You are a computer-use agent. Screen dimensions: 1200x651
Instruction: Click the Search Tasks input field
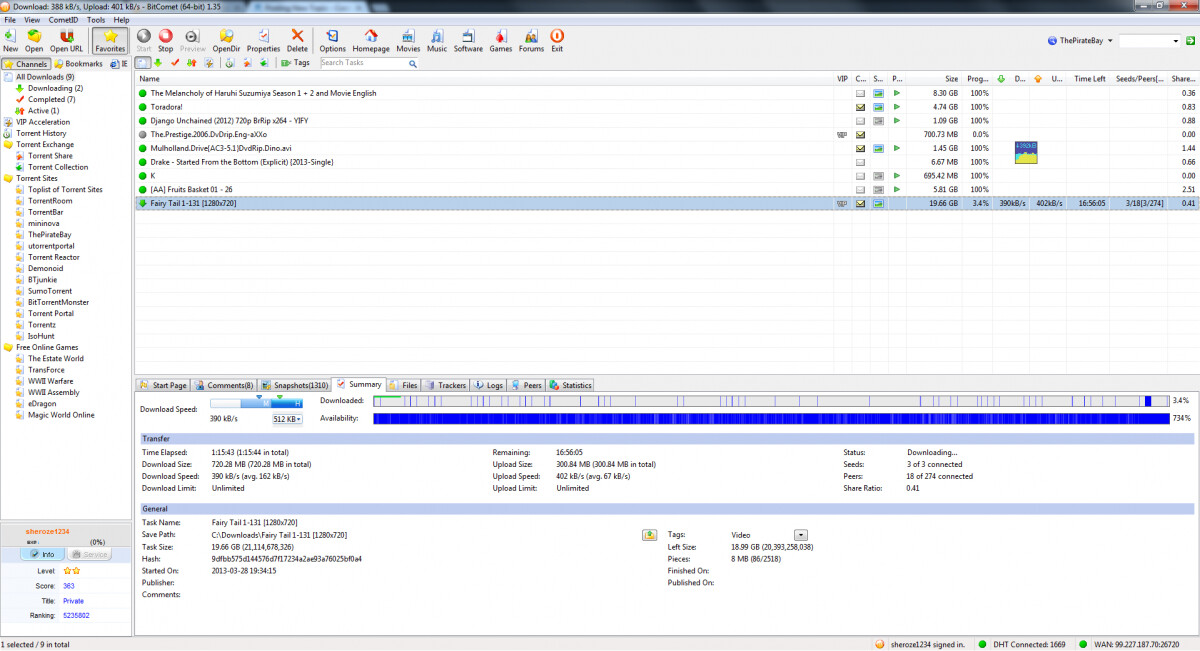pyautogui.click(x=364, y=63)
